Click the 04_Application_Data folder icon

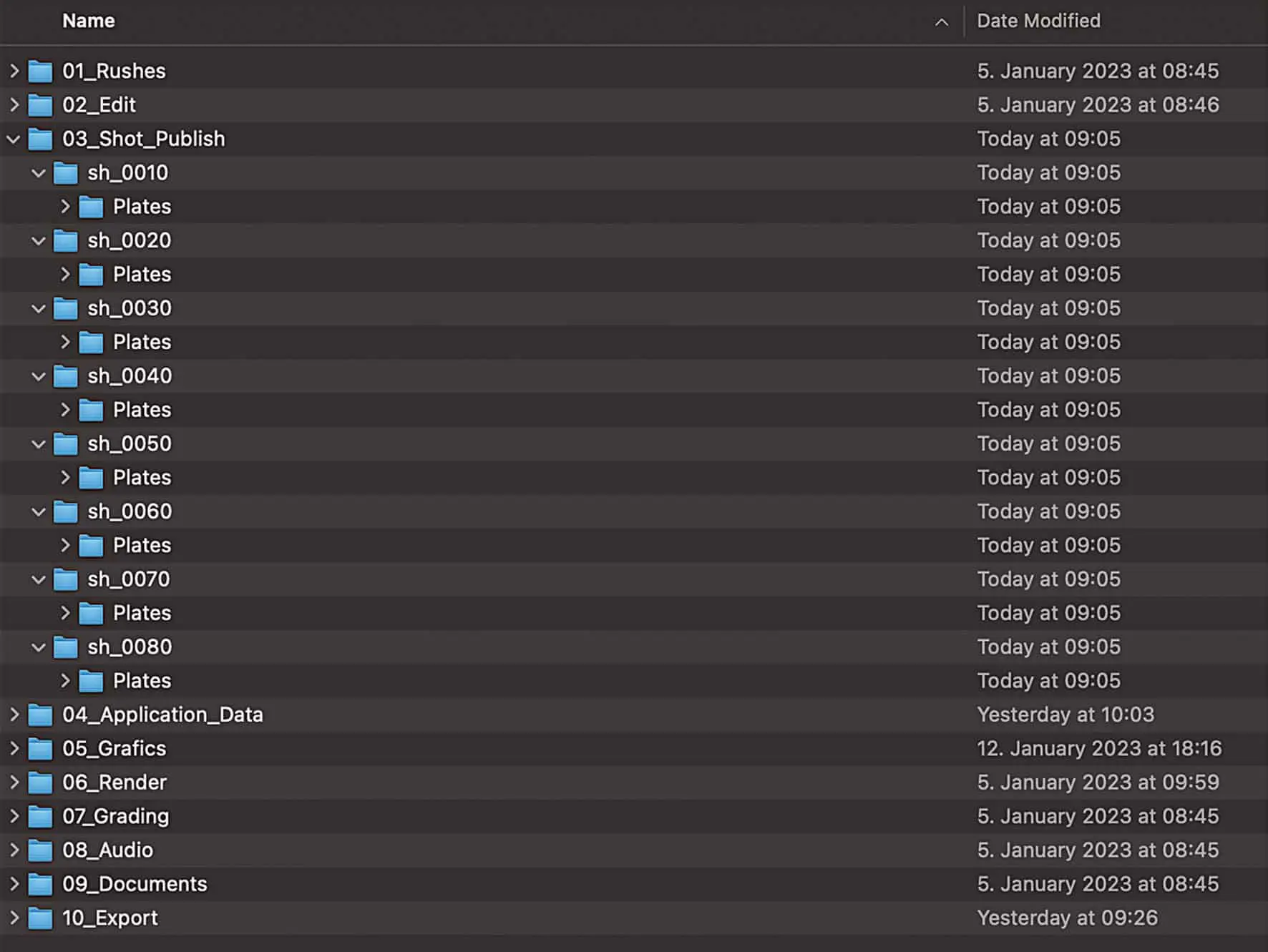tap(40, 715)
